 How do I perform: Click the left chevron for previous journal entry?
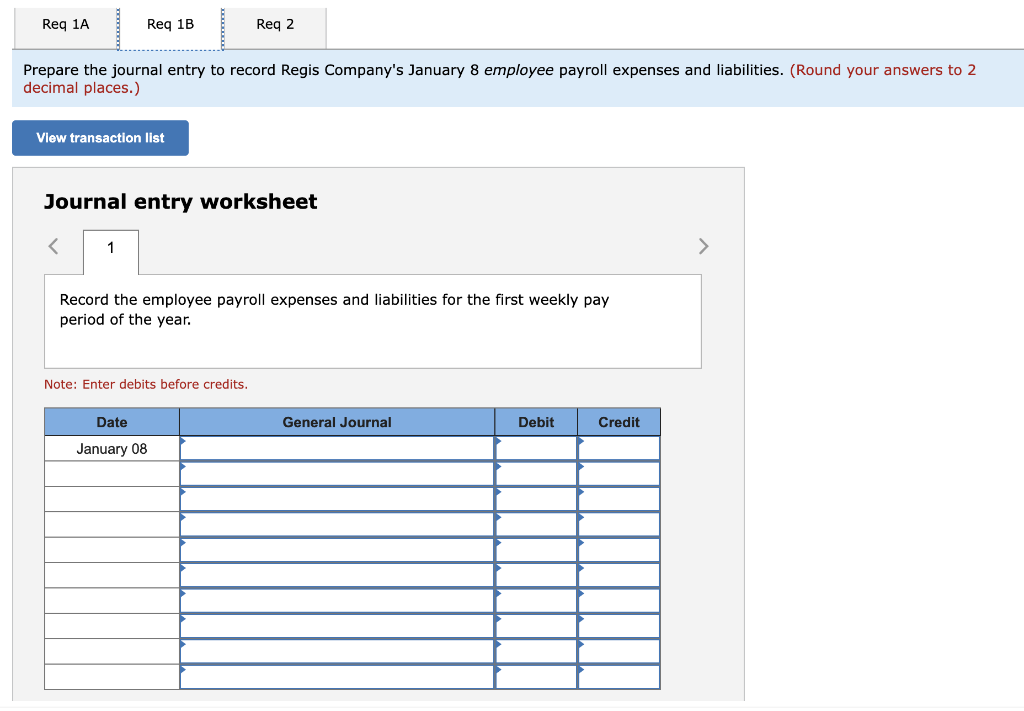52,246
